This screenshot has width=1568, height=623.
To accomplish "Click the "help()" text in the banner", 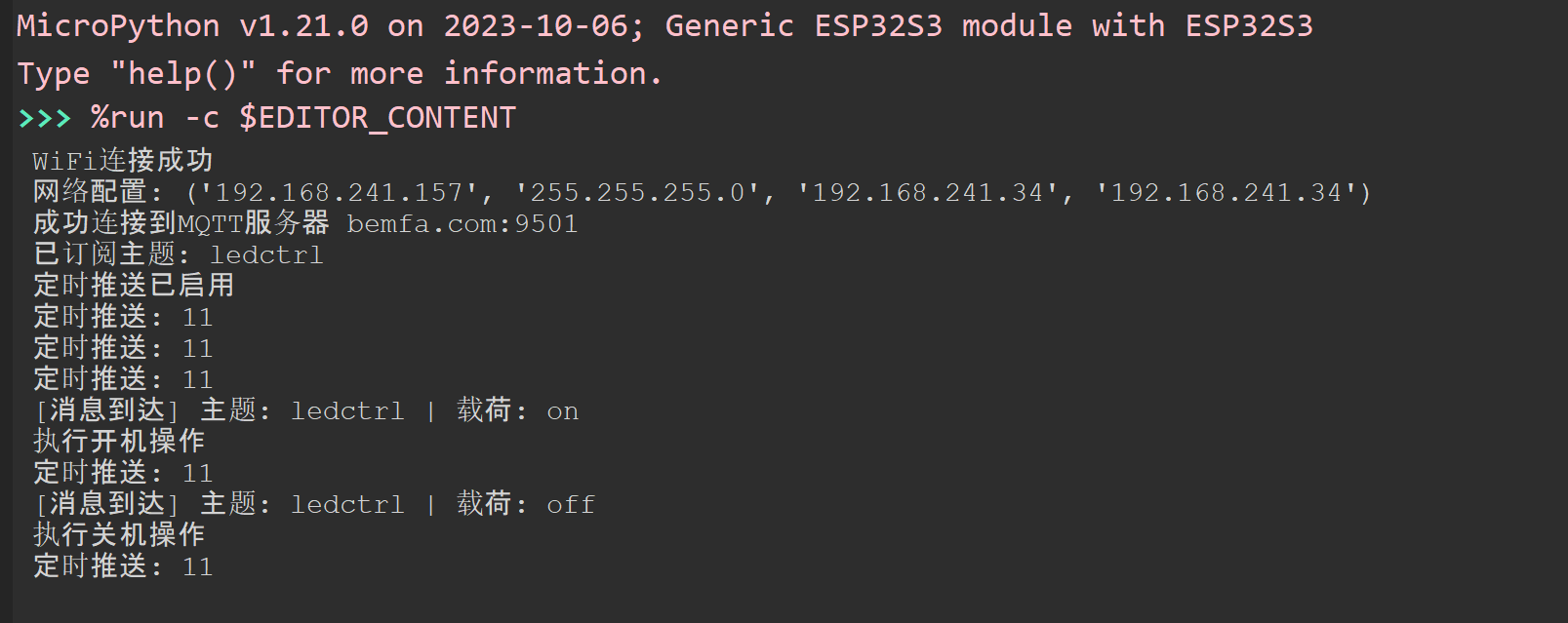I will pos(182,74).
